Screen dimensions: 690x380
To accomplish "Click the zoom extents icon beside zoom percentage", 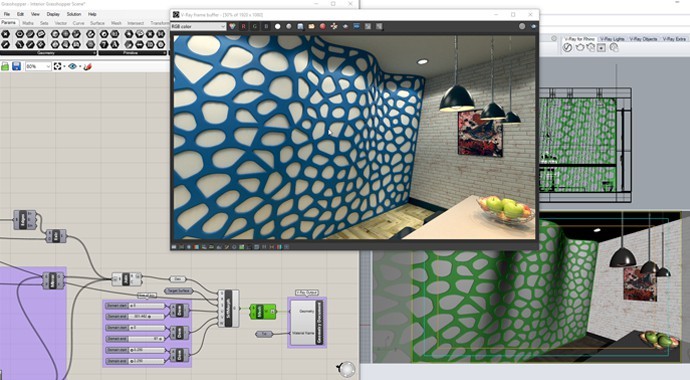I will [x=57, y=66].
